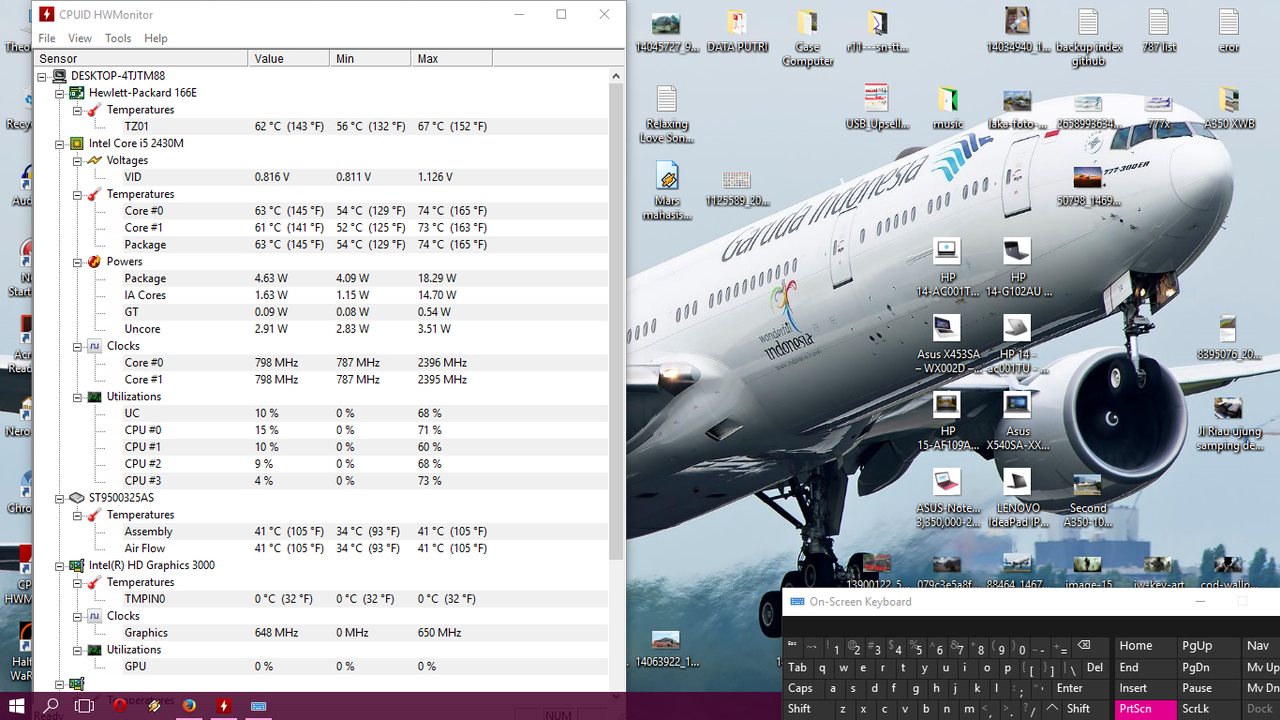Select the VID voltage row
The image size is (1280, 720).
(x=320, y=177)
